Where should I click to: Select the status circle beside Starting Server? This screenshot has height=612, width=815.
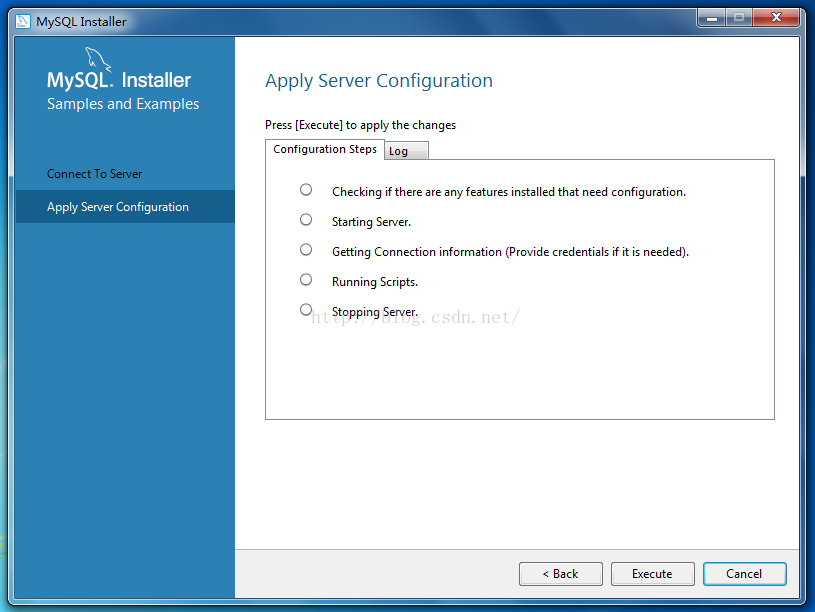[x=306, y=220]
